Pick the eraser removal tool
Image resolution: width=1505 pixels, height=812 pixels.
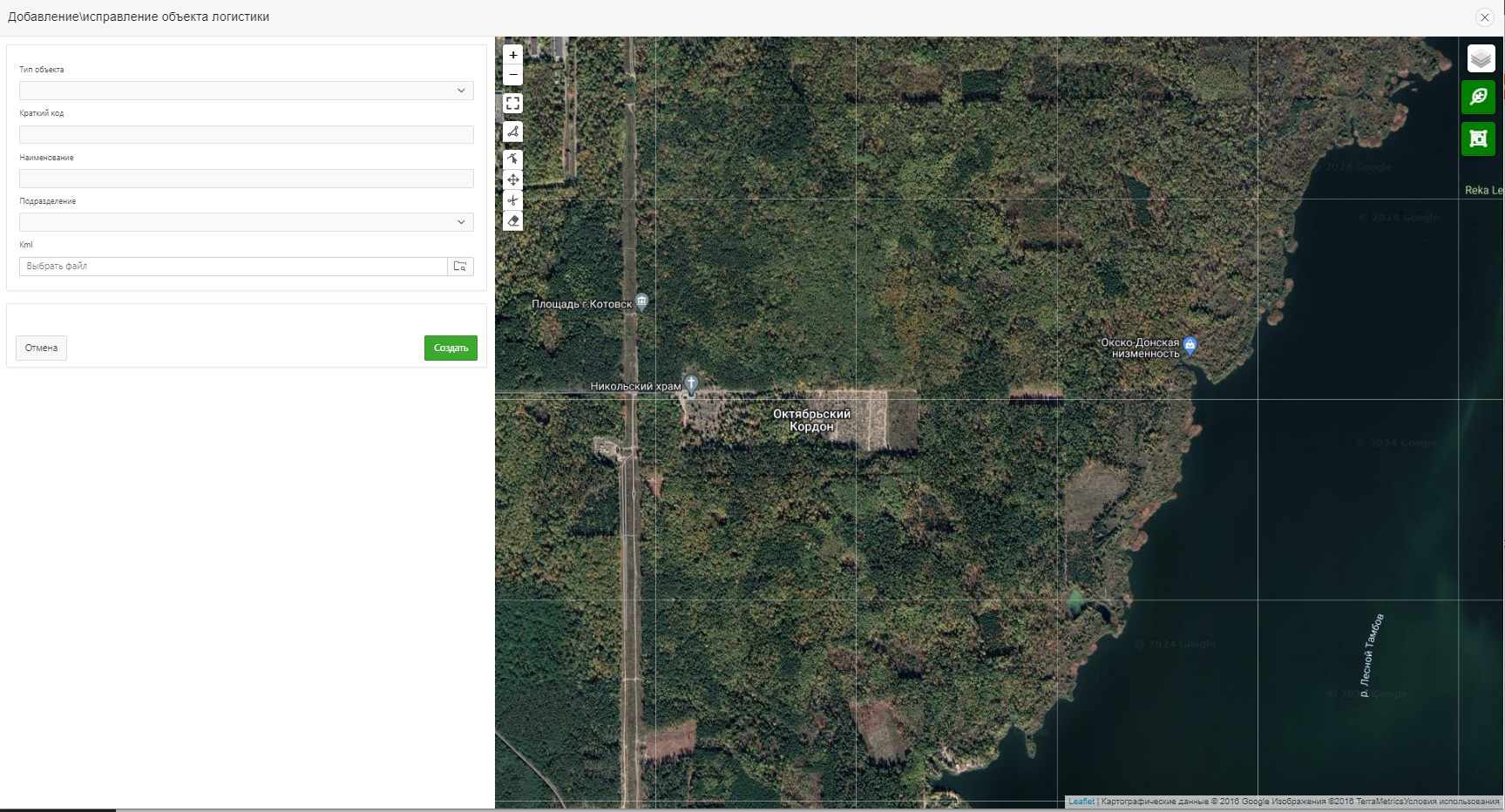(513, 221)
